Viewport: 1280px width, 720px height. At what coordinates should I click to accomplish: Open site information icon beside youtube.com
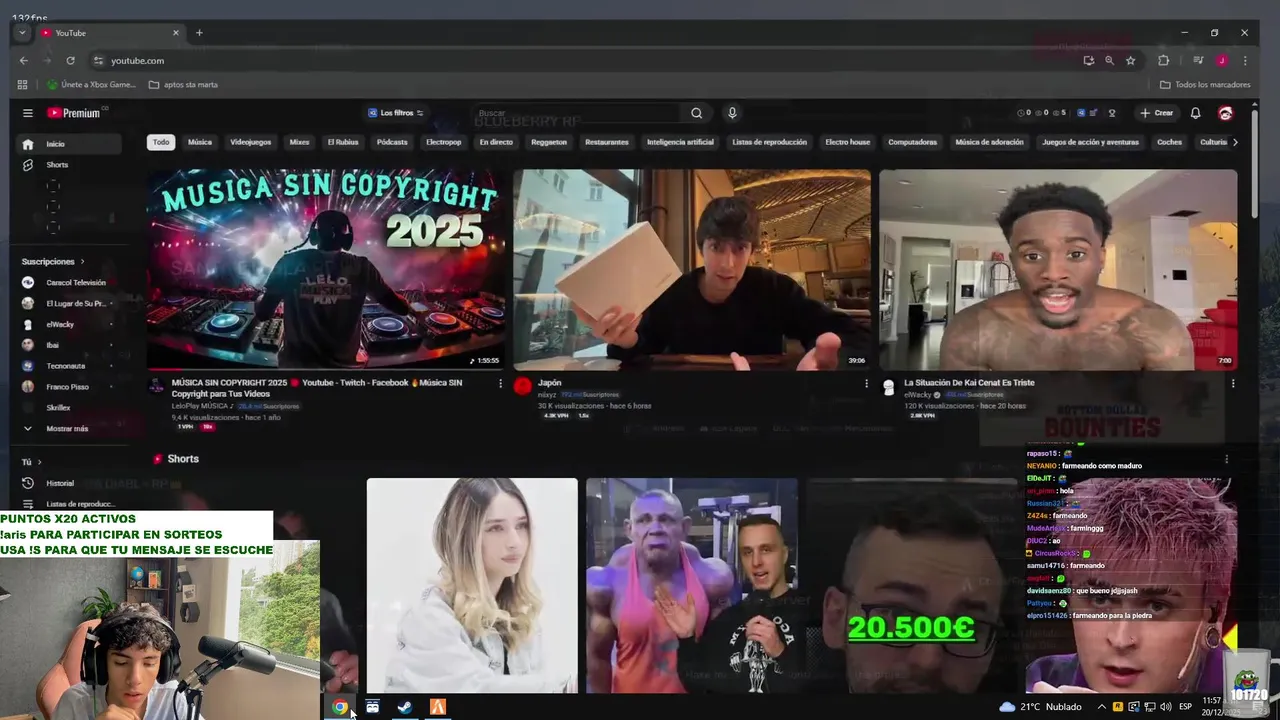(x=98, y=60)
